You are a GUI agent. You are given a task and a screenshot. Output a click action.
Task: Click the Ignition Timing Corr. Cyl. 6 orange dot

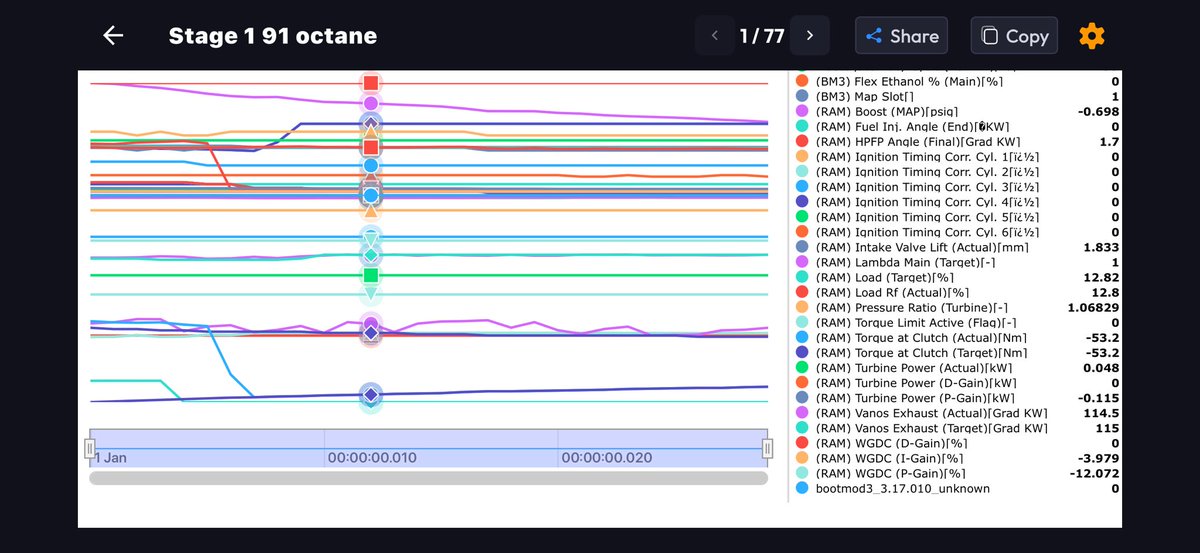click(802, 232)
